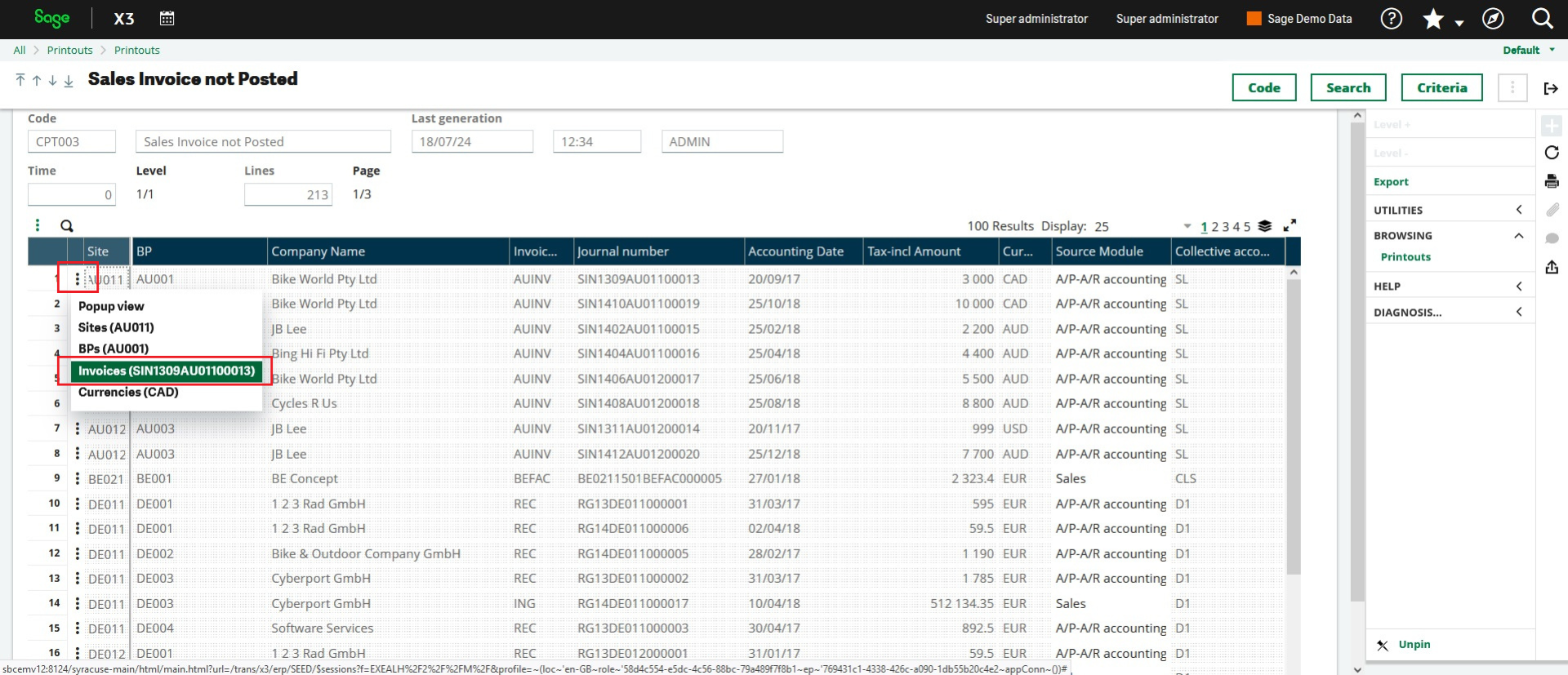
Task: Click the Criteria button
Action: (1442, 87)
